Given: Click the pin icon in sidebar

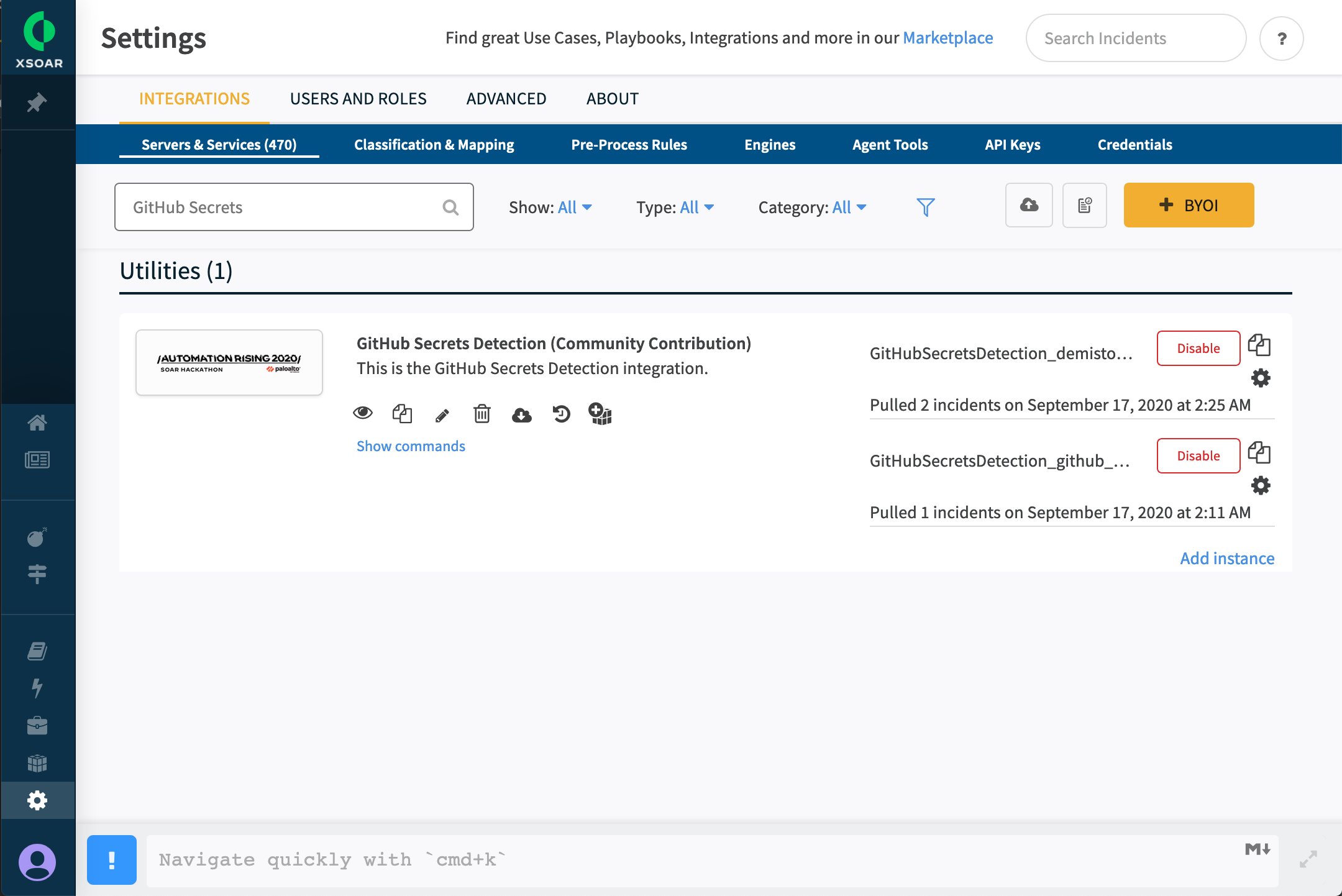Looking at the screenshot, I should (x=37, y=103).
